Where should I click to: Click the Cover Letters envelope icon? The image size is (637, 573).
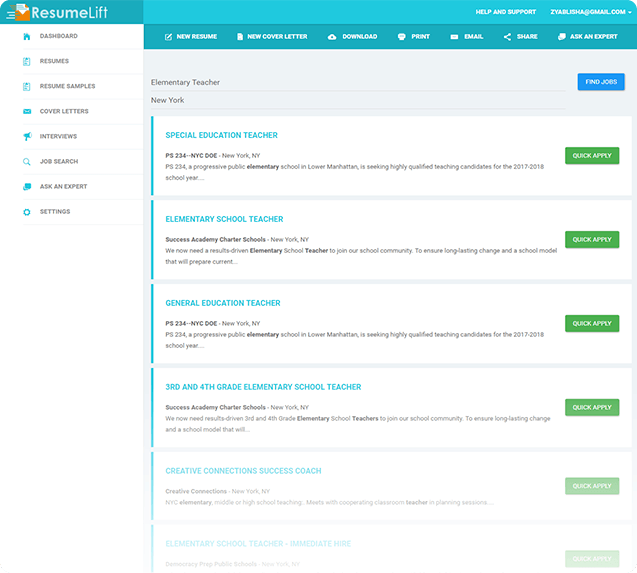pos(27,111)
